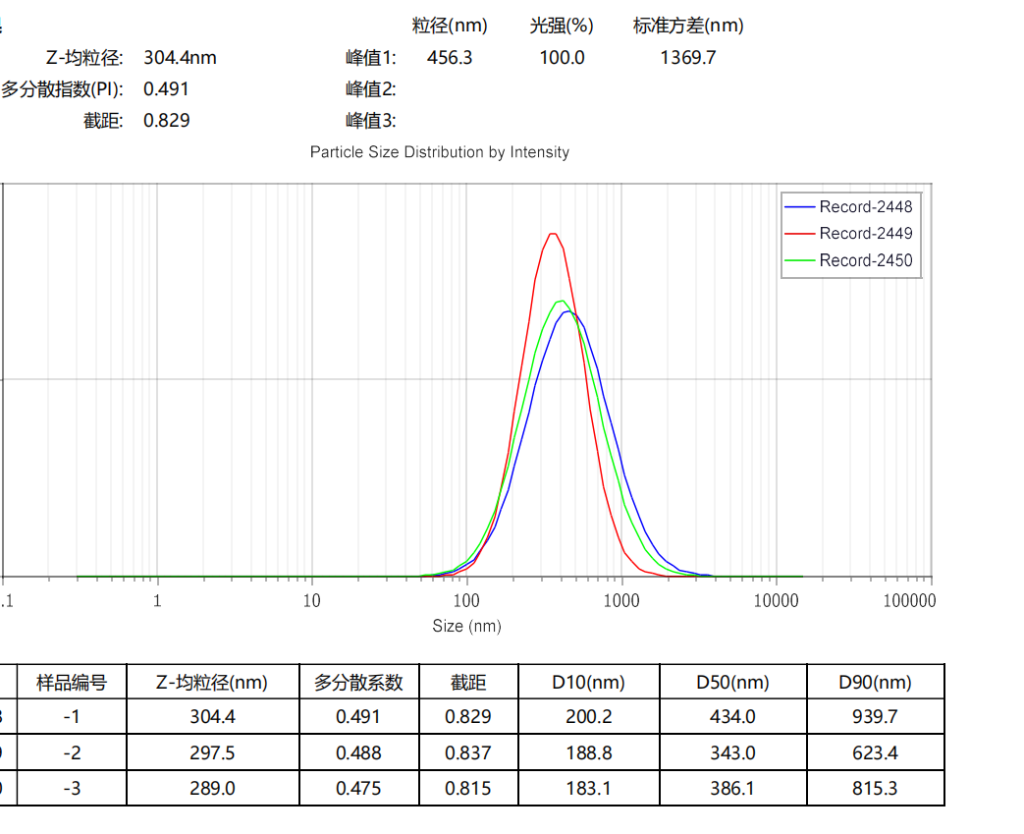Click the D50(nm) column header
1024x834 pixels.
point(733,682)
